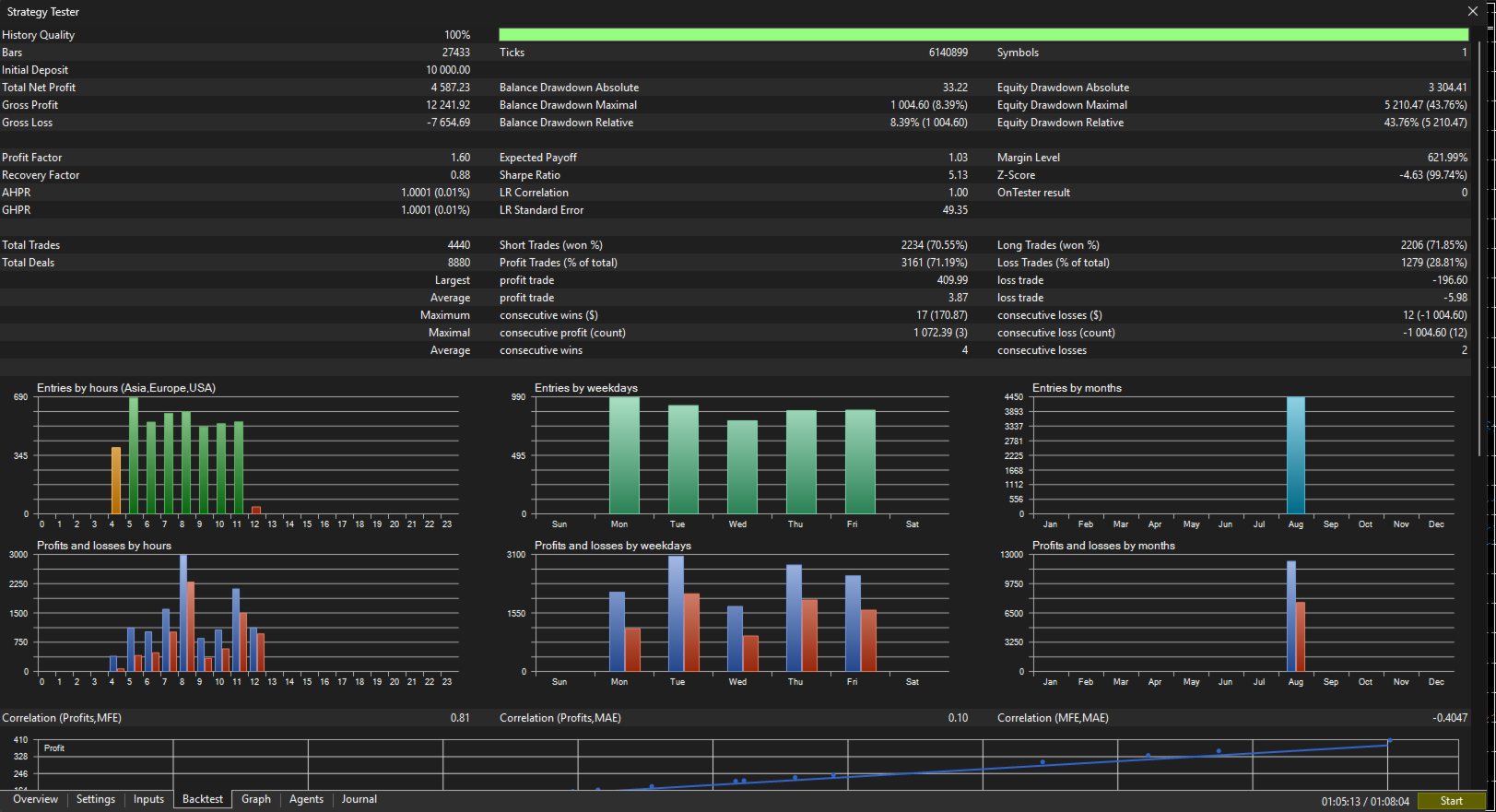Switch to the Settings tab
This screenshot has width=1496, height=812.
pyautogui.click(x=96, y=799)
